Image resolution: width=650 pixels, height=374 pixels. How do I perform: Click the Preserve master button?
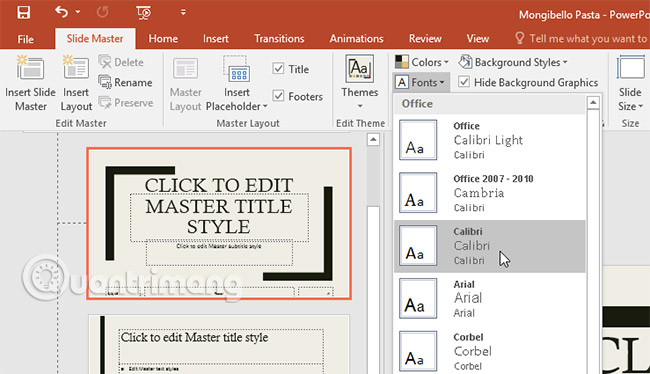point(126,102)
